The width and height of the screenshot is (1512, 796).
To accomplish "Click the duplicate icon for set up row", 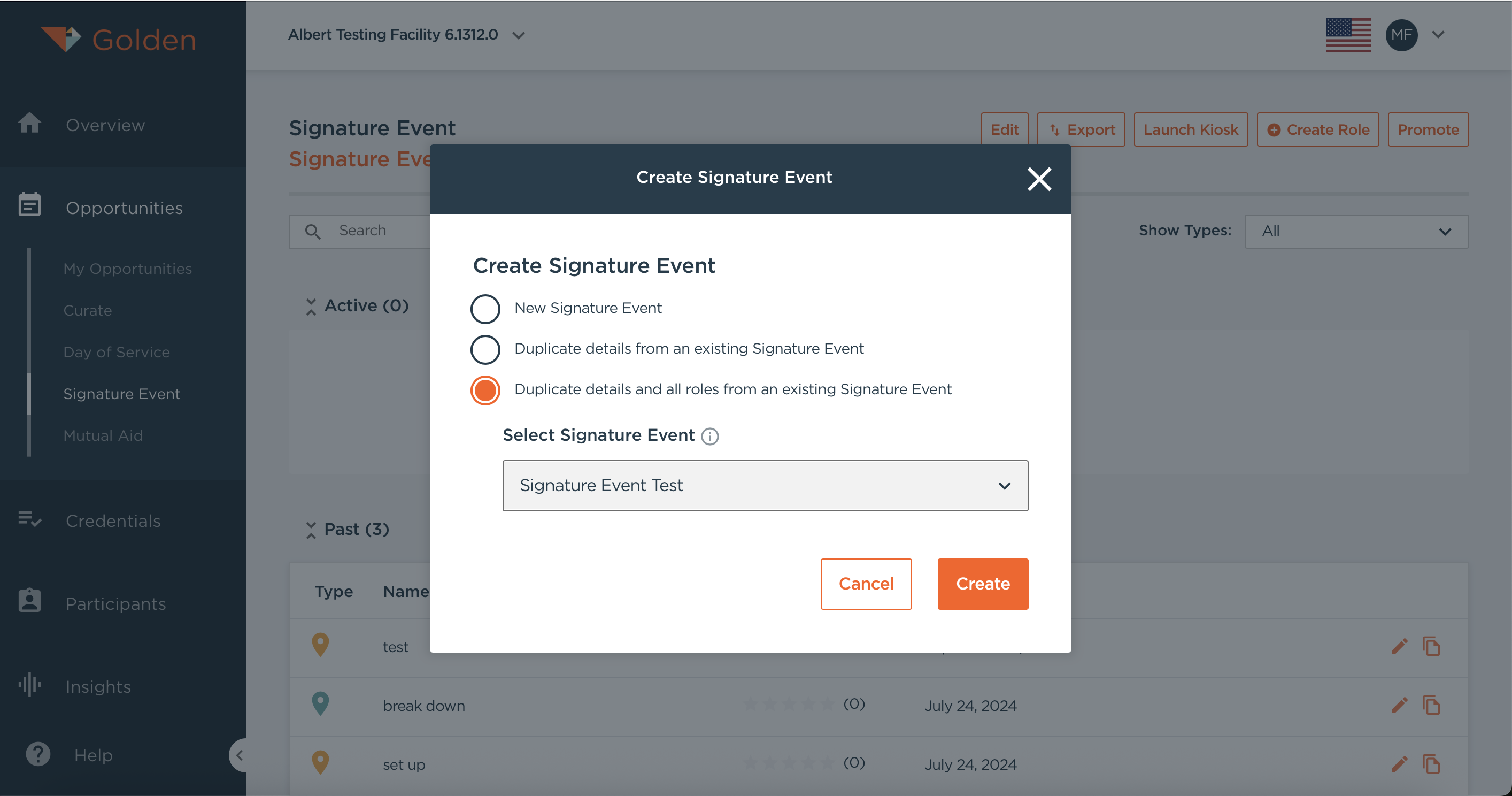I will click(1431, 764).
